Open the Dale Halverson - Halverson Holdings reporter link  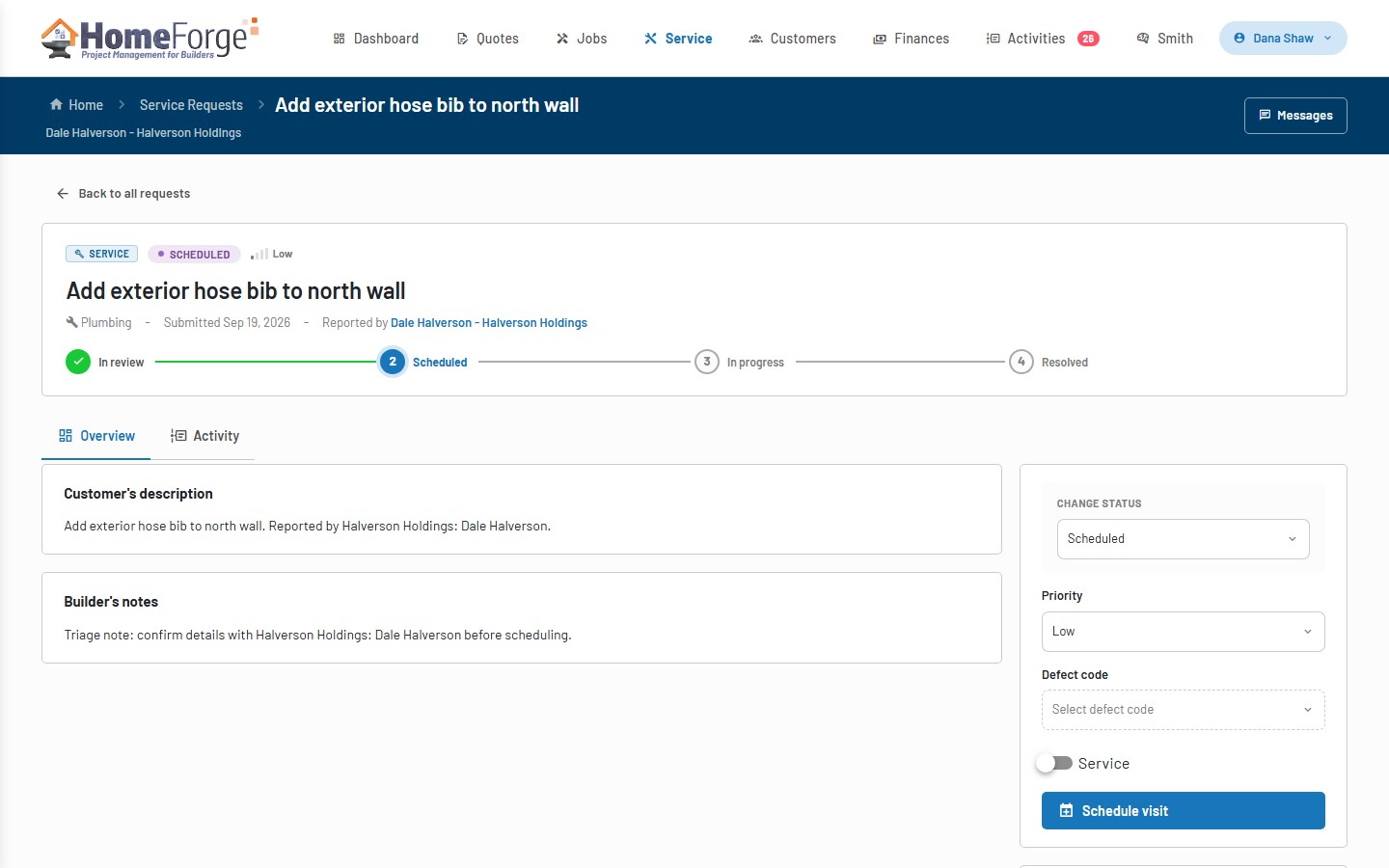tap(489, 323)
